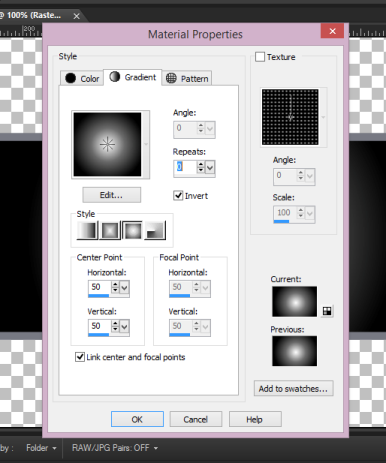Viewport: 386px width, 463px height.
Task: Close the raster image document tab
Action: pos(76,16)
